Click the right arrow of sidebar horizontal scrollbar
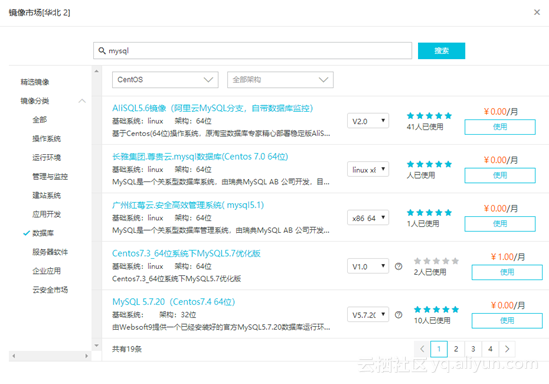This screenshot has height=384, width=549. (86, 356)
